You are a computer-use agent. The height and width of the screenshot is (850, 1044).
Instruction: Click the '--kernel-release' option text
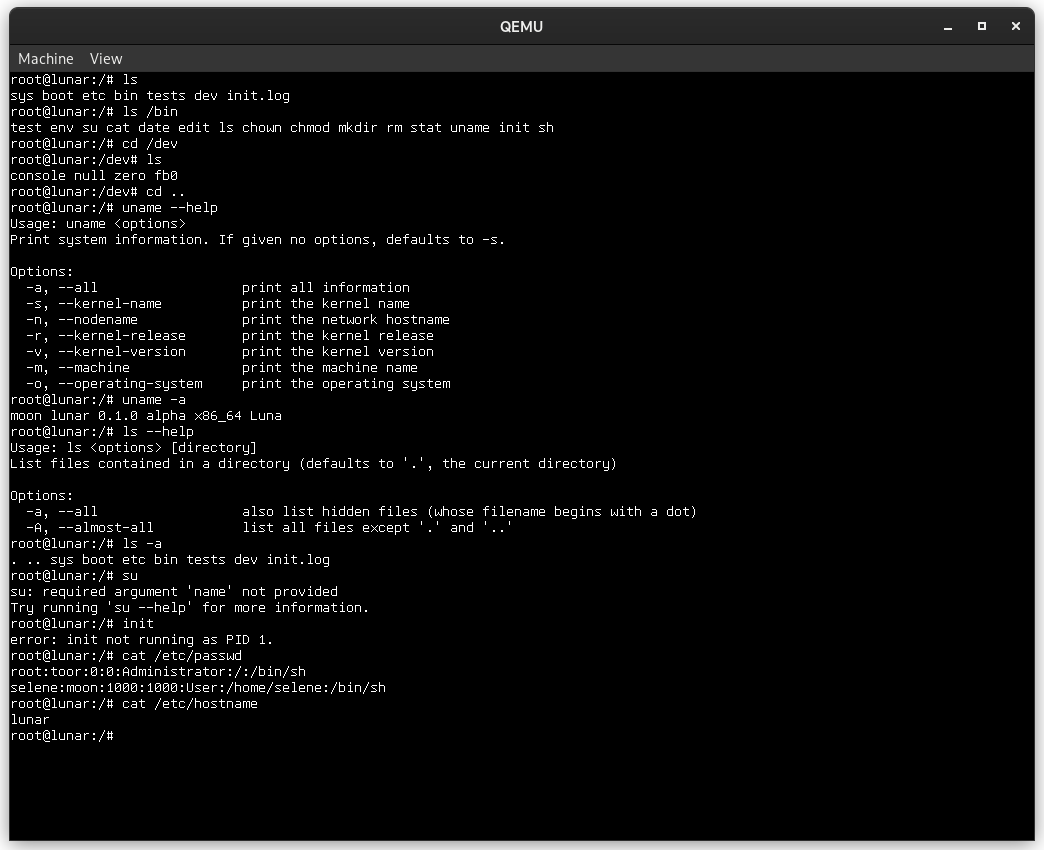tap(123, 335)
